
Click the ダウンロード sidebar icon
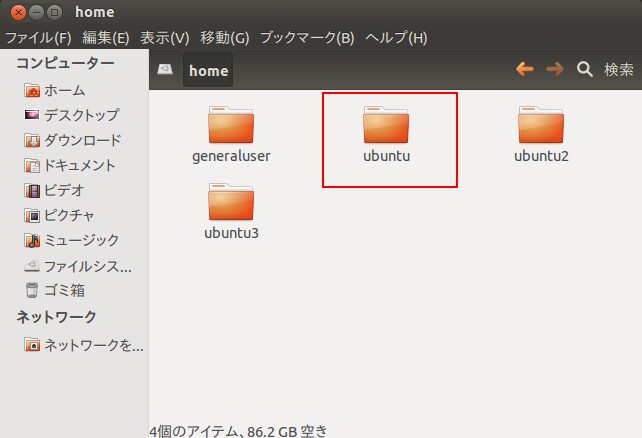tap(32, 140)
